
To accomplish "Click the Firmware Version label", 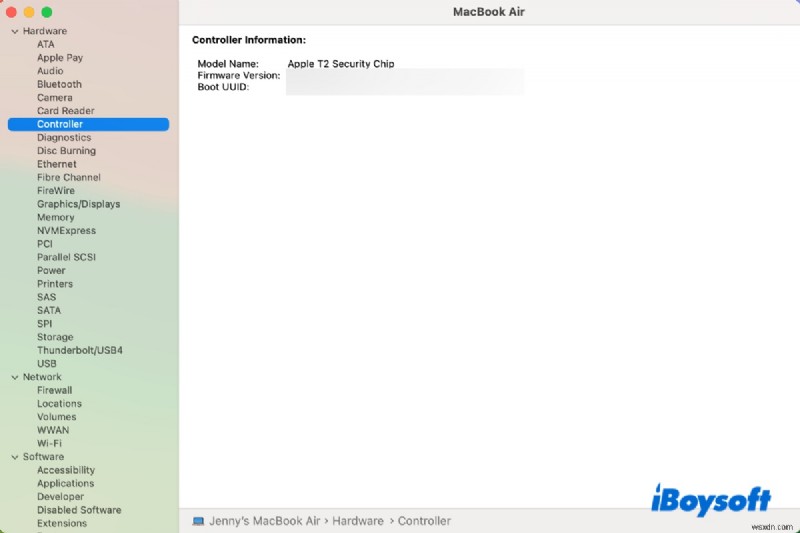I will coord(239,75).
